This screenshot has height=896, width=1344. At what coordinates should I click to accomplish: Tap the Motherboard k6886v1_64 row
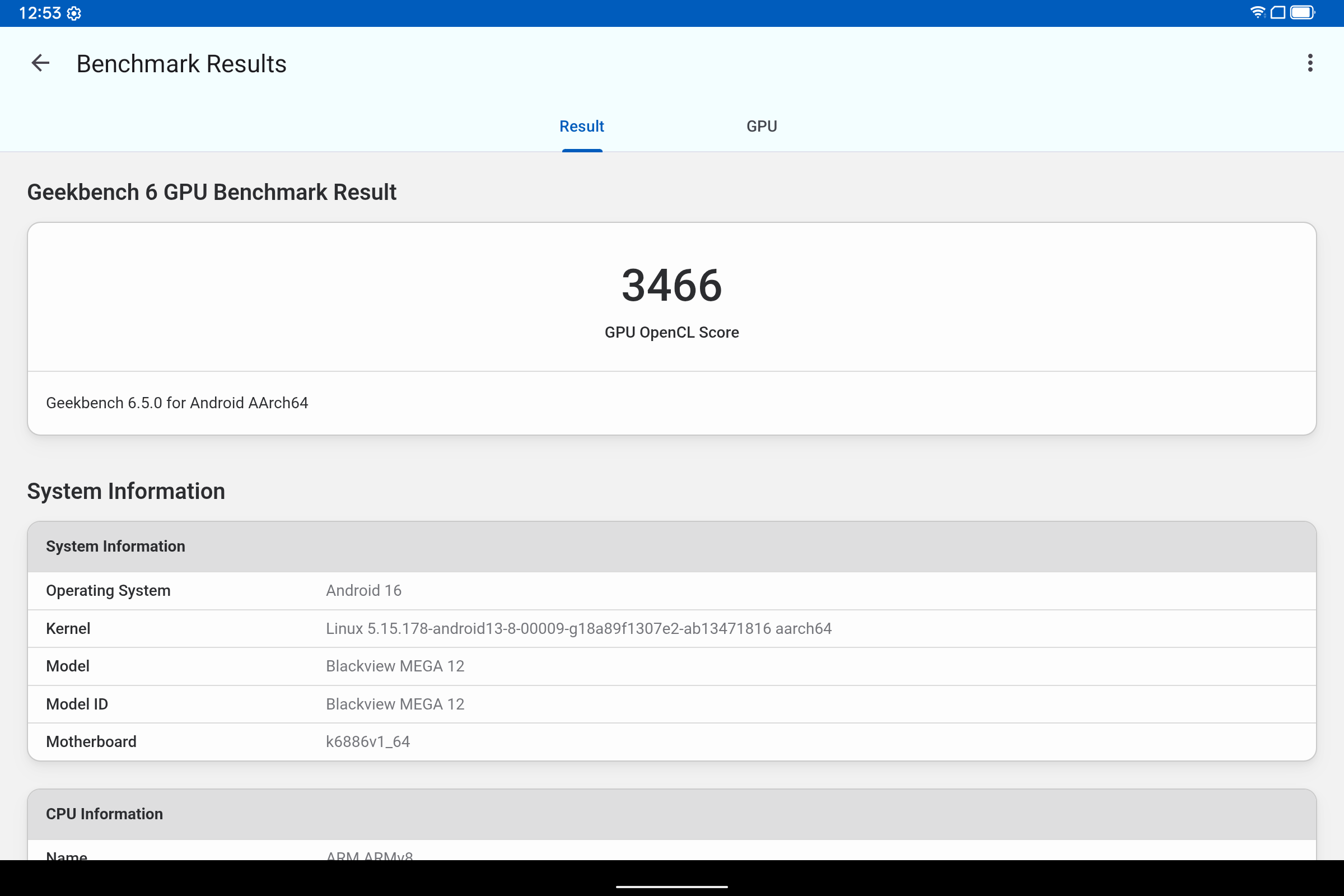coord(671,741)
